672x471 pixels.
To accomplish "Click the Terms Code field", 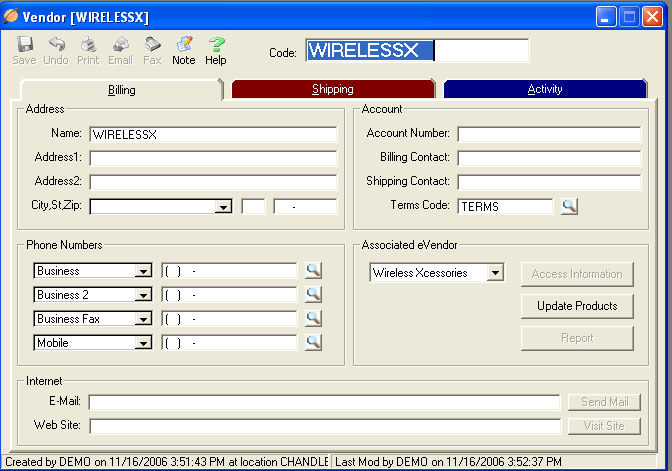I will click(x=505, y=206).
